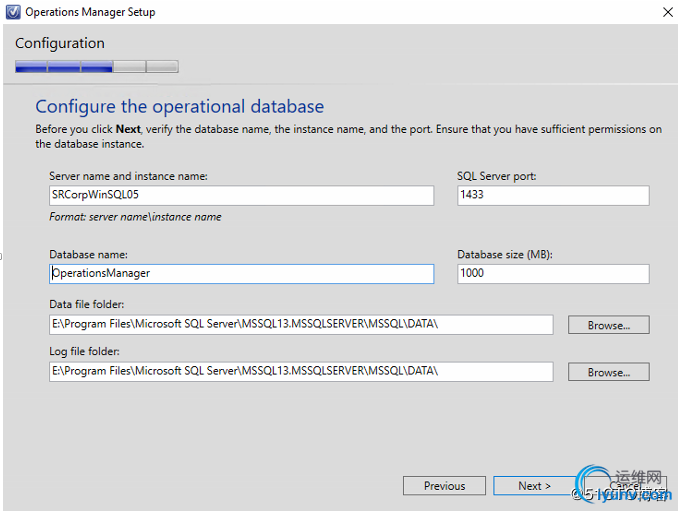Click the 'Server name and instance name:' label

(128, 176)
